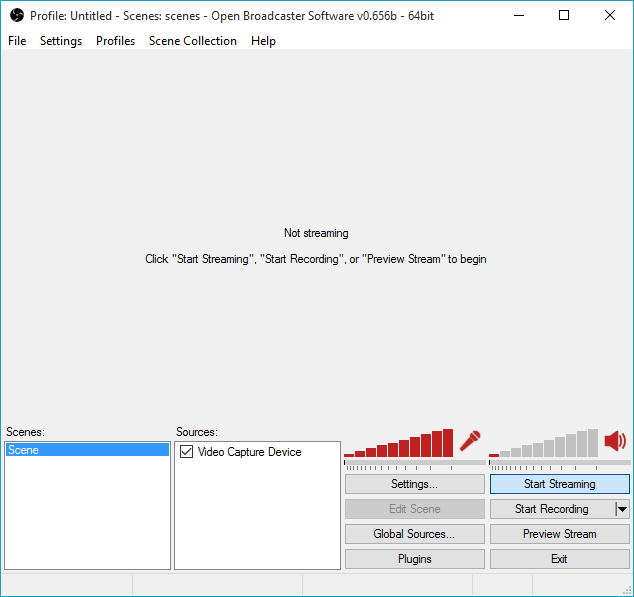
Task: Mute the microphone using the red mic icon
Action: [470, 441]
